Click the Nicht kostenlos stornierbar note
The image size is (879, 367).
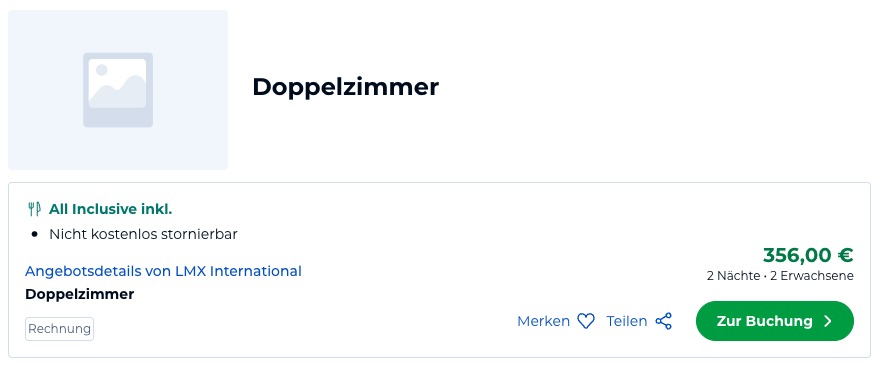(144, 234)
